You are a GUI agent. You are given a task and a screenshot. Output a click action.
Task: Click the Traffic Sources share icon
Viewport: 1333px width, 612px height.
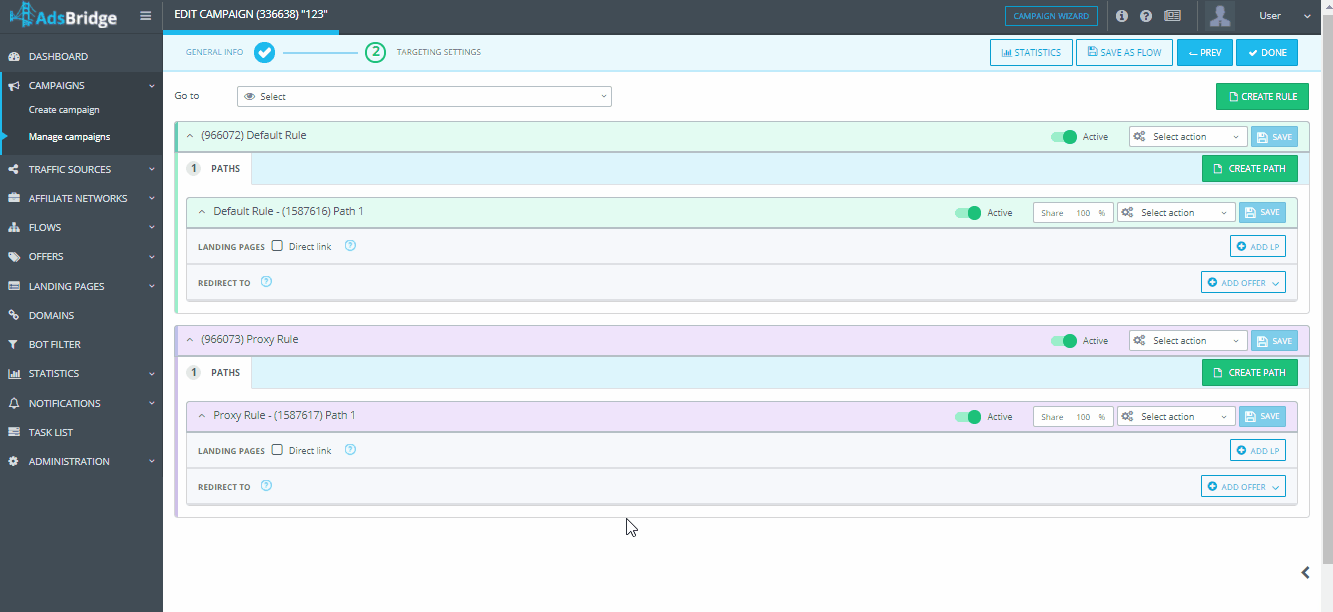click(14, 170)
